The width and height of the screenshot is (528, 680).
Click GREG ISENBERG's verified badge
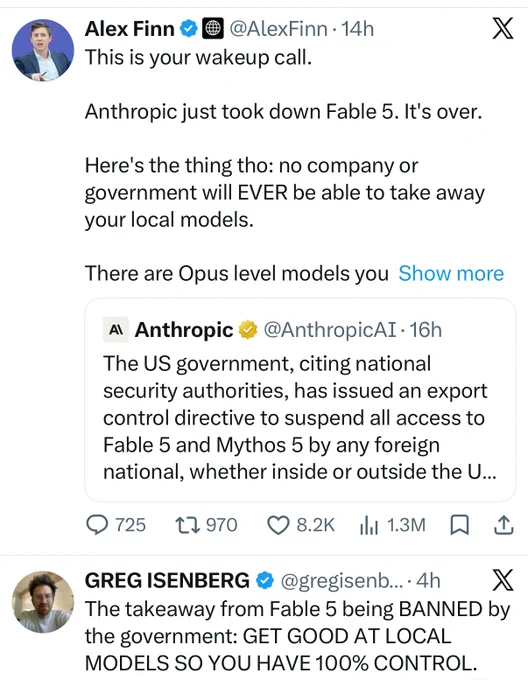(x=265, y=580)
